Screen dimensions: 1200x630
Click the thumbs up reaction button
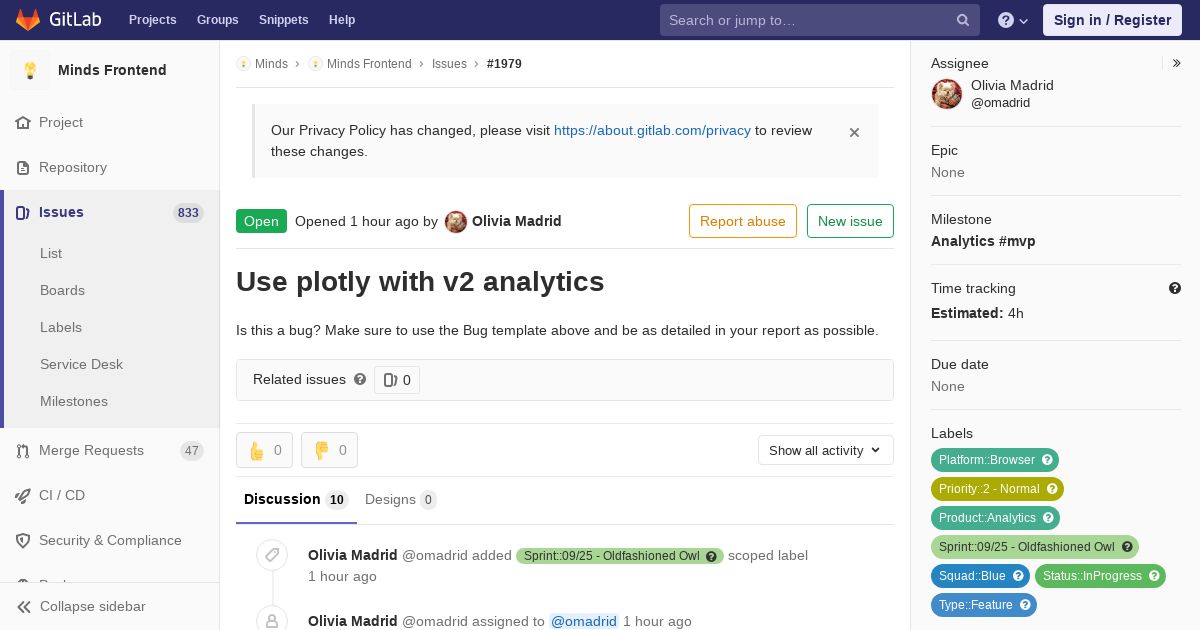click(264, 450)
